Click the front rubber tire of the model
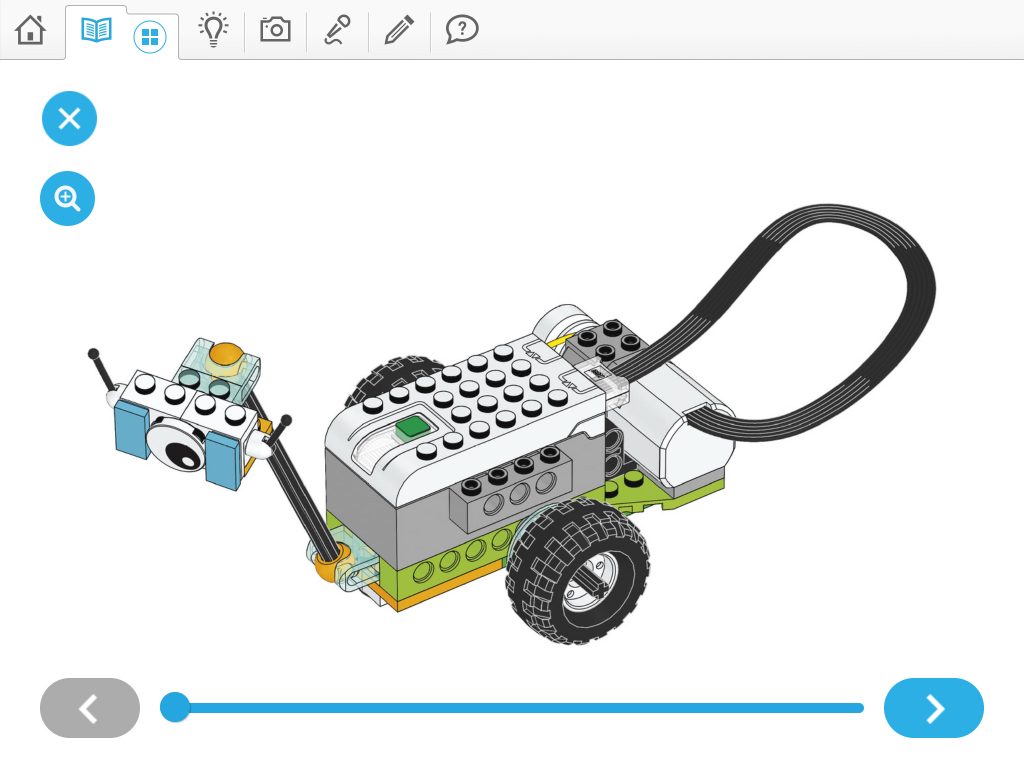This screenshot has width=1024, height=768. [576, 568]
